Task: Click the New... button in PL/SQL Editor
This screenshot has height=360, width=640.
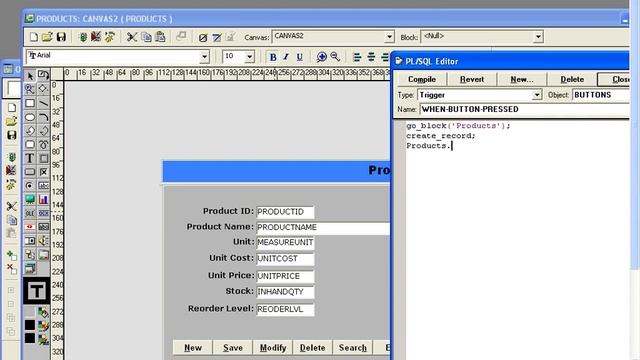Action: click(x=522, y=79)
